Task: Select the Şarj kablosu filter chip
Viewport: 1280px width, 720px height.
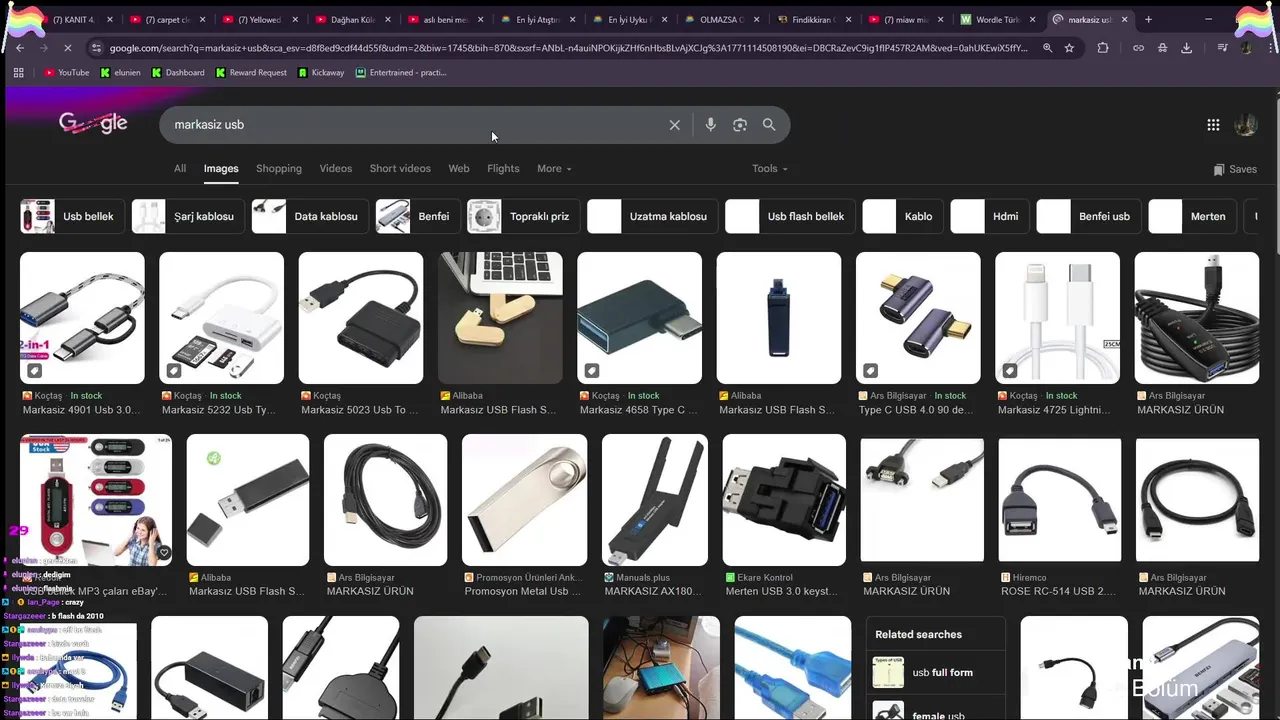Action: pyautogui.click(x=188, y=216)
